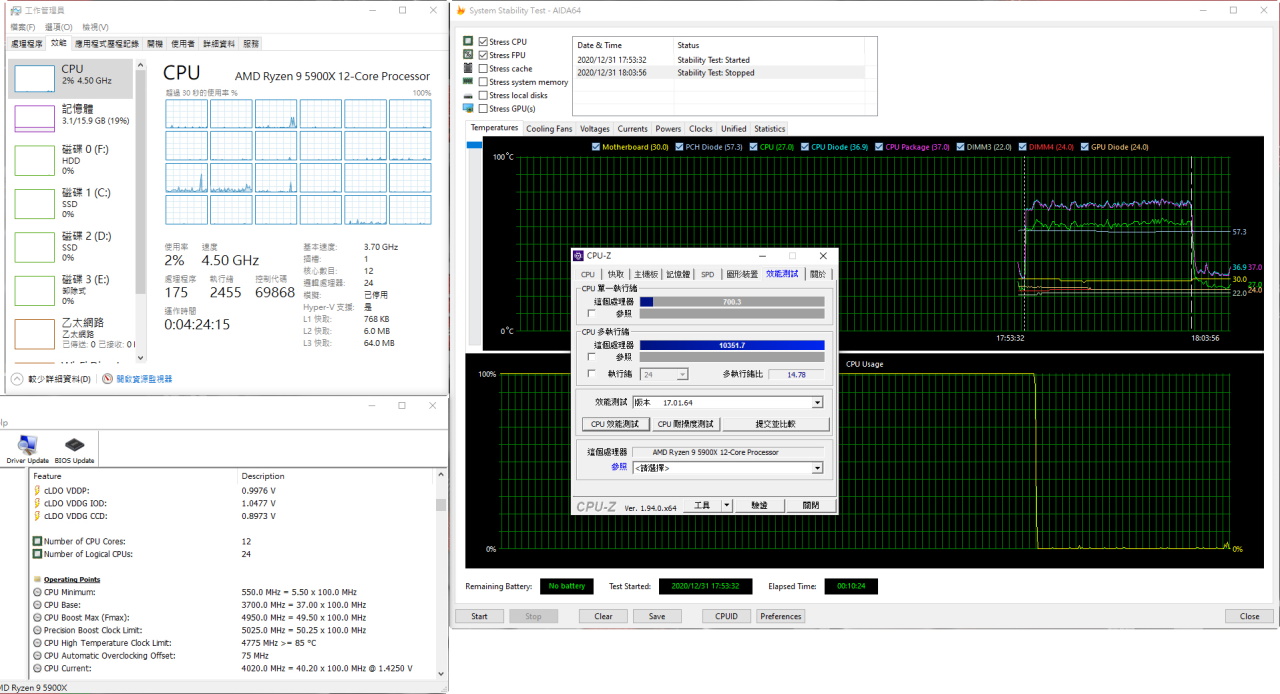Click the CPU 效能測試 benchmark button
Viewport: 1280px width, 694px height.
pyautogui.click(x=614, y=424)
